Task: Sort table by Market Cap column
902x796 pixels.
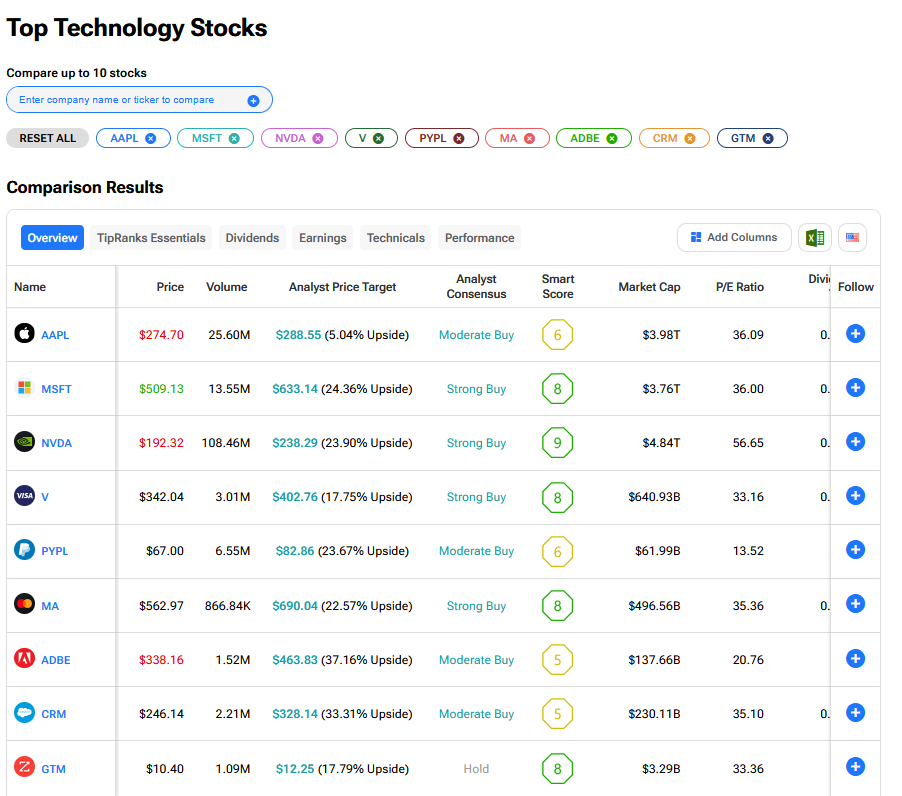Action: (649, 287)
